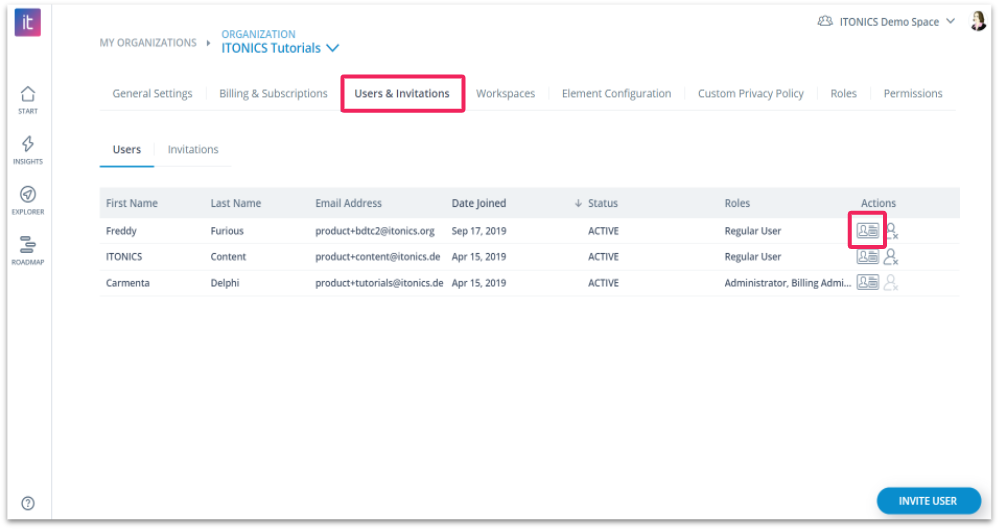Click Date Joined column header

(x=479, y=203)
